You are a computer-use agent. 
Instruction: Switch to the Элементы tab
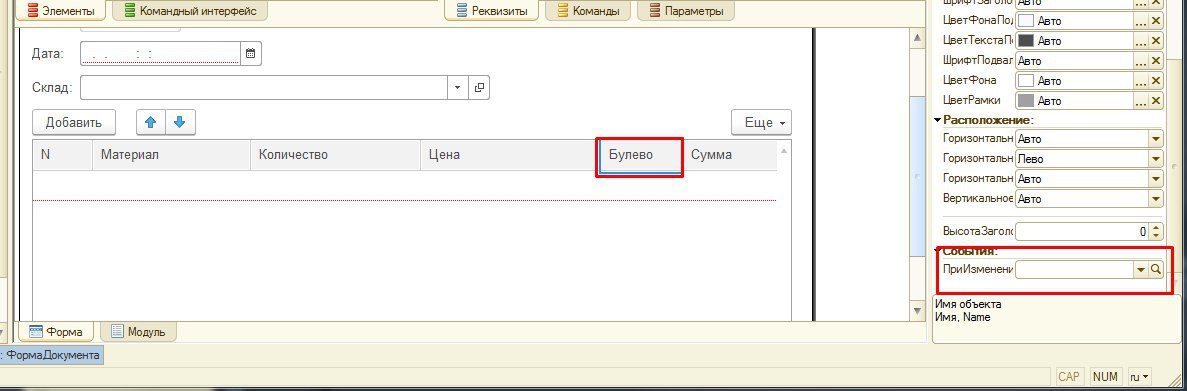tap(61, 11)
